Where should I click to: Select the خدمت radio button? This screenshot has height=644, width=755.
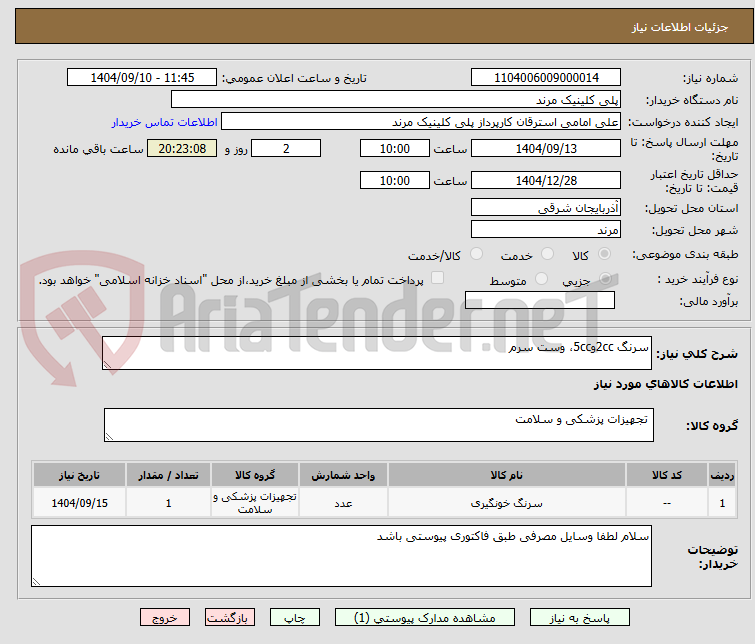click(x=547, y=254)
